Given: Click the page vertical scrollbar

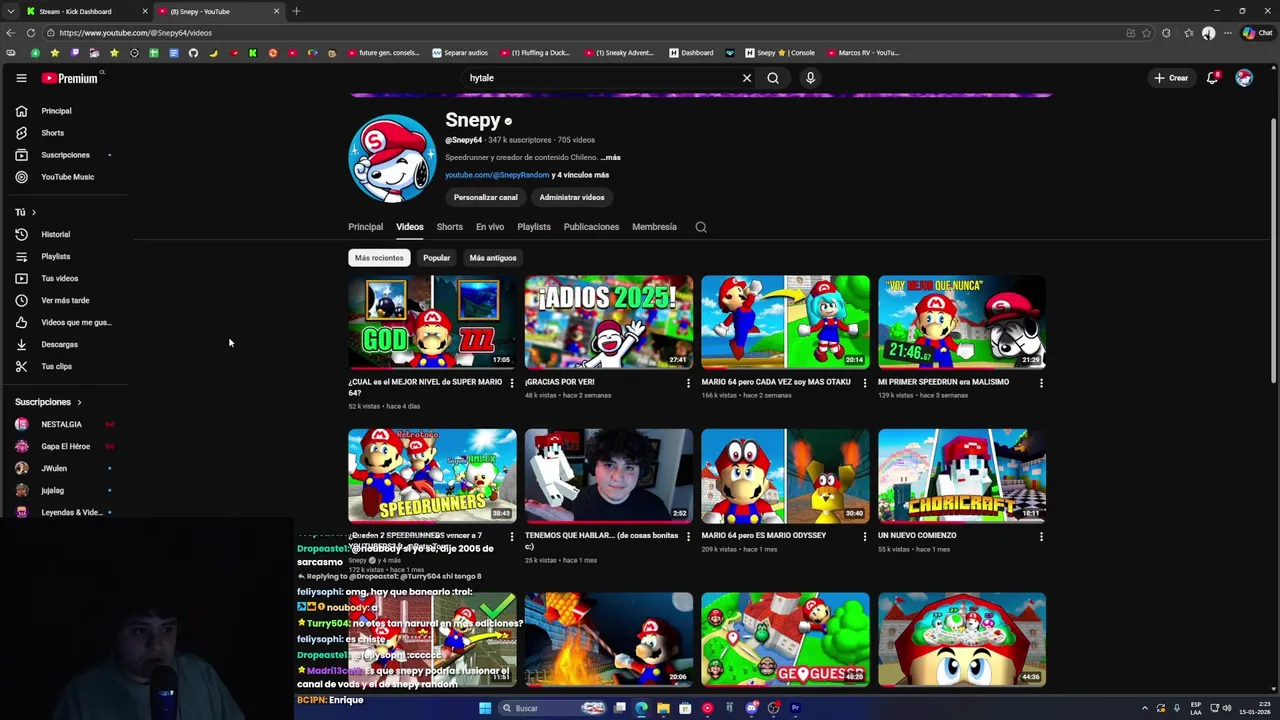Looking at the screenshot, I should 1274,250.
